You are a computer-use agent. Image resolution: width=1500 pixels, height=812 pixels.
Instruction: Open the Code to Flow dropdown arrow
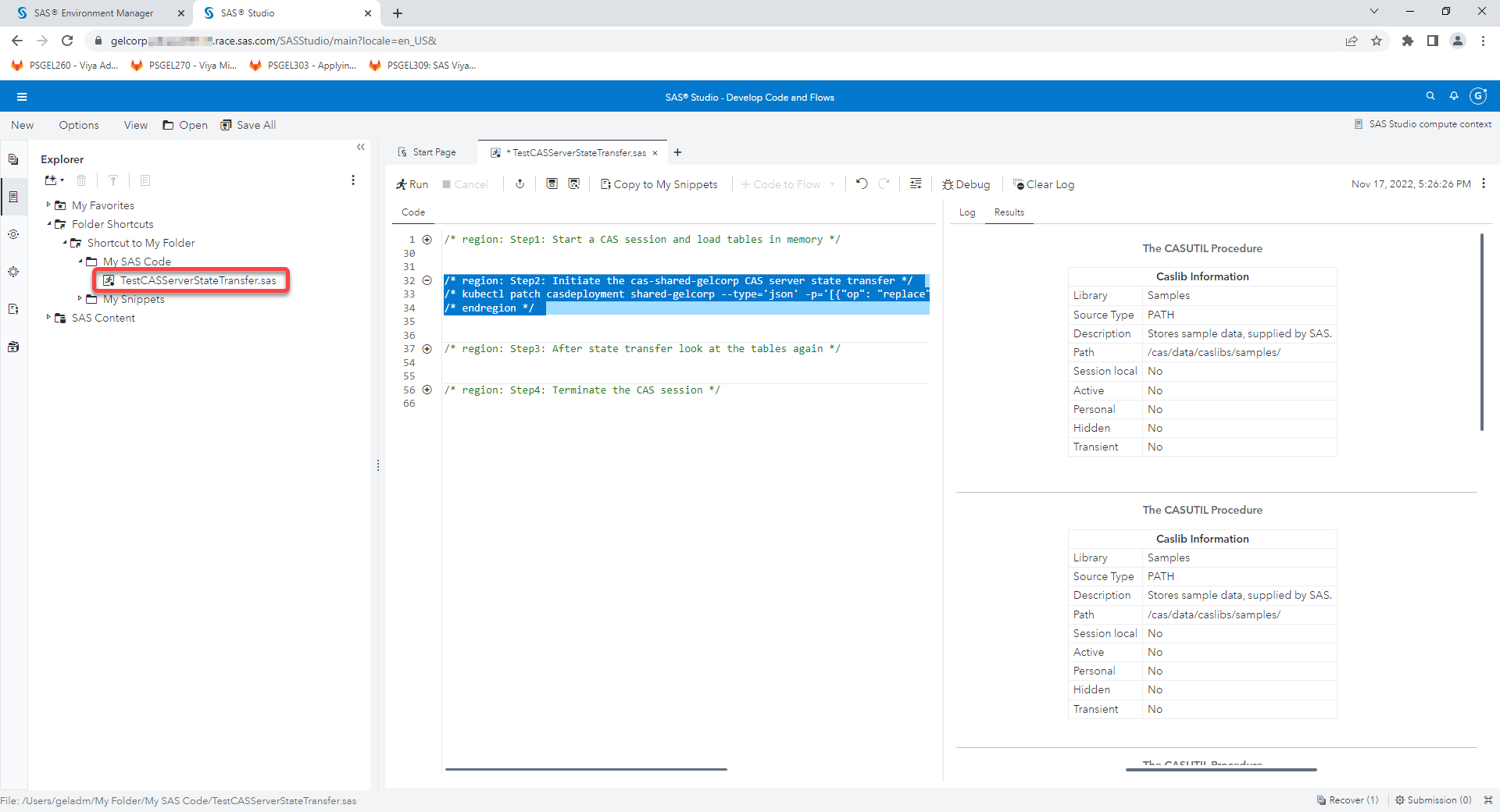pos(832,184)
